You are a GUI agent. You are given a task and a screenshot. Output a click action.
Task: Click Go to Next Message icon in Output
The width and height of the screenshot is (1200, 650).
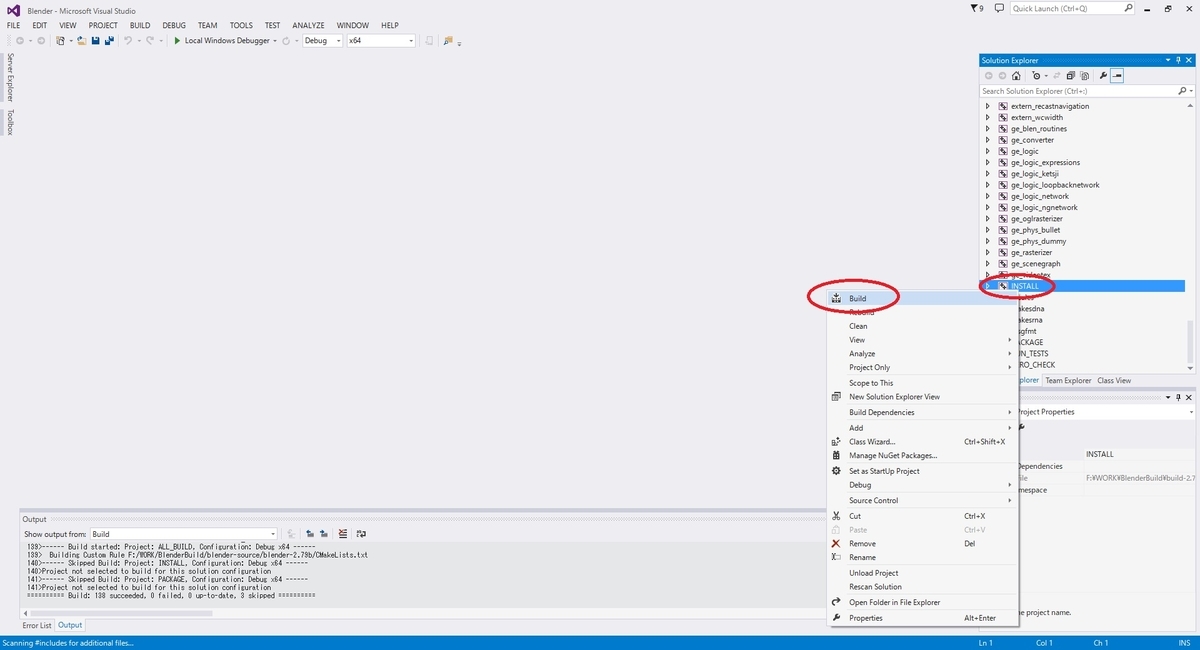click(324, 534)
